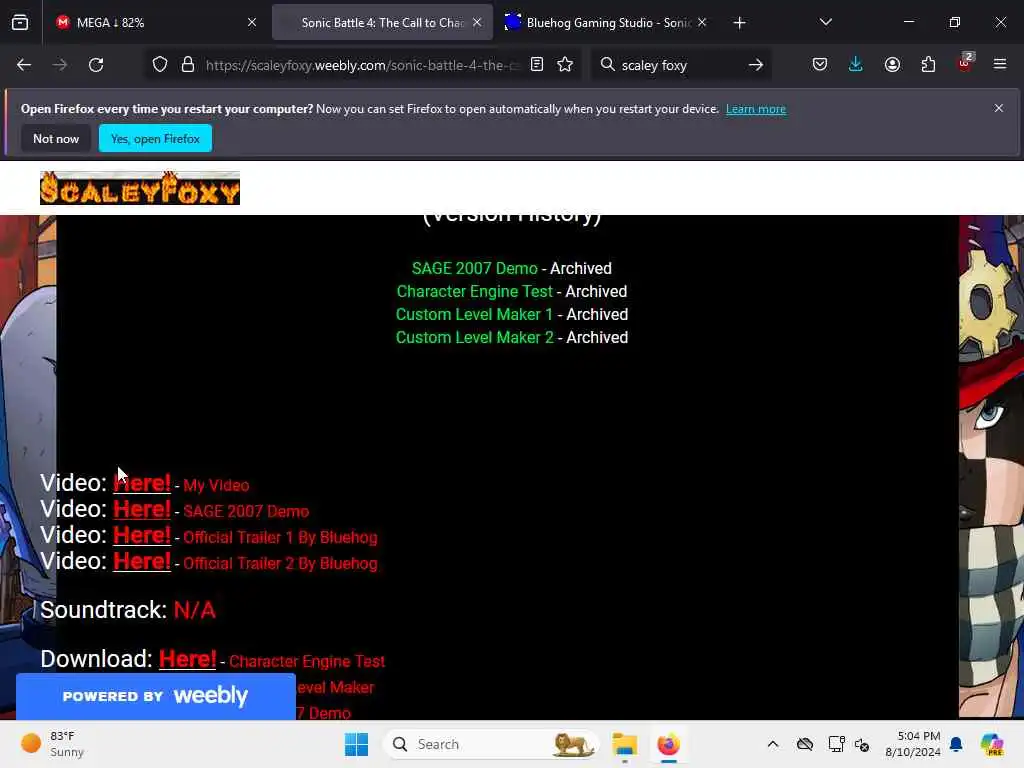This screenshot has height=768, width=1024.
Task: Close the Bluehog Gaming Studio tab
Action: (702, 23)
